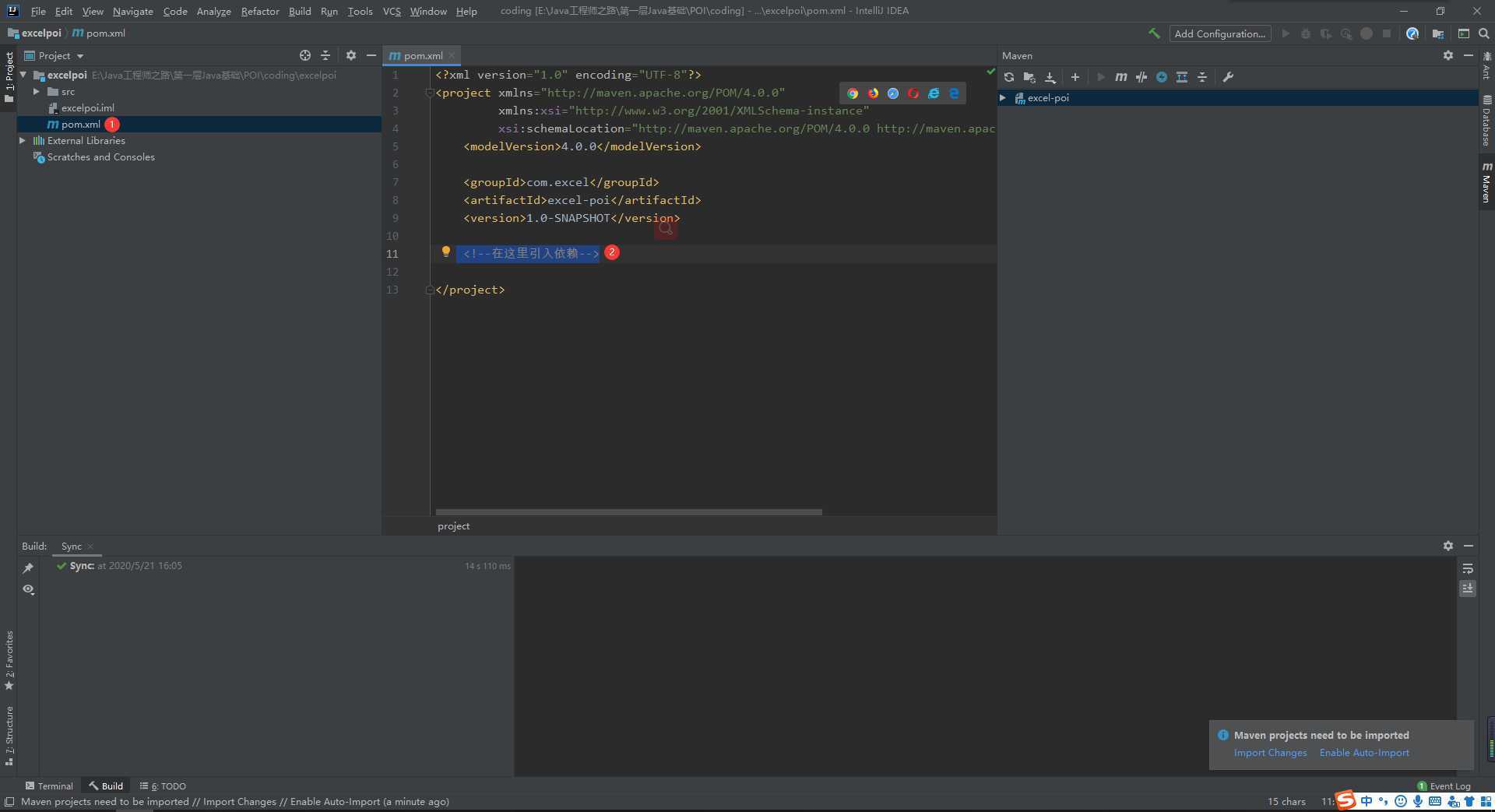
Task: Toggle Skip Tests mode blue icon
Action: click(1162, 77)
